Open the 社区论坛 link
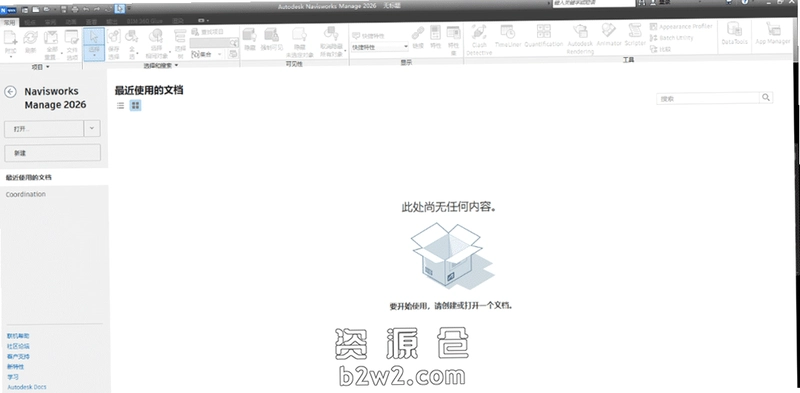The width and height of the screenshot is (800, 393). click(x=18, y=346)
